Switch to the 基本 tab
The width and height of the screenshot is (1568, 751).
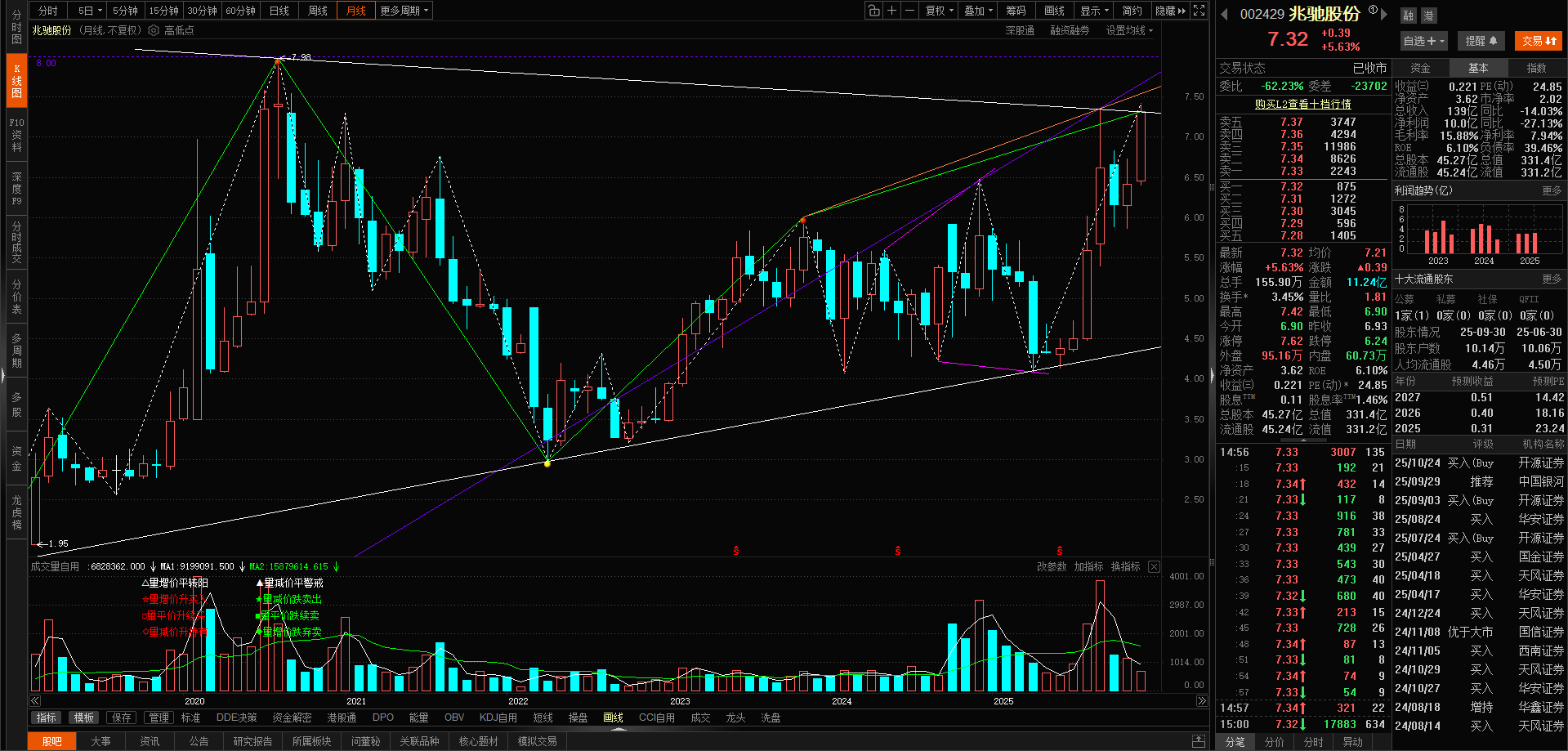(x=1478, y=68)
